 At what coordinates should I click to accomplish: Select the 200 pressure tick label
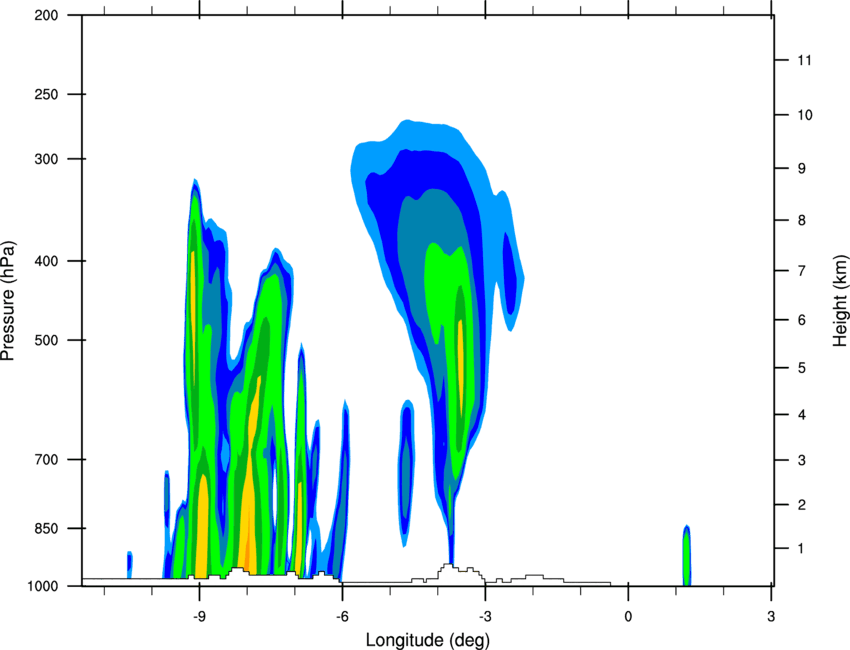point(46,15)
